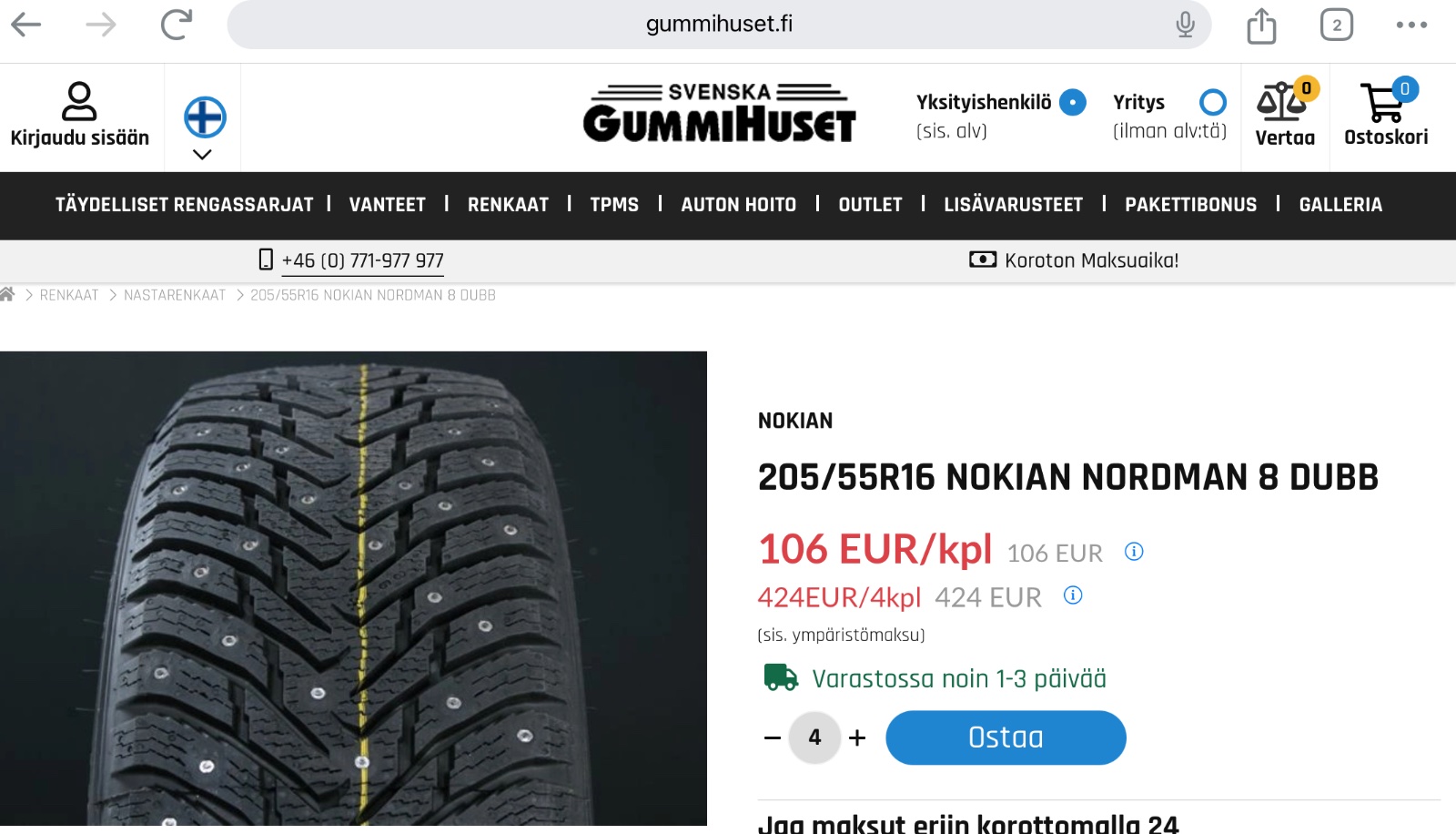
Task: Open the RENKAAT menu item
Action: click(508, 205)
